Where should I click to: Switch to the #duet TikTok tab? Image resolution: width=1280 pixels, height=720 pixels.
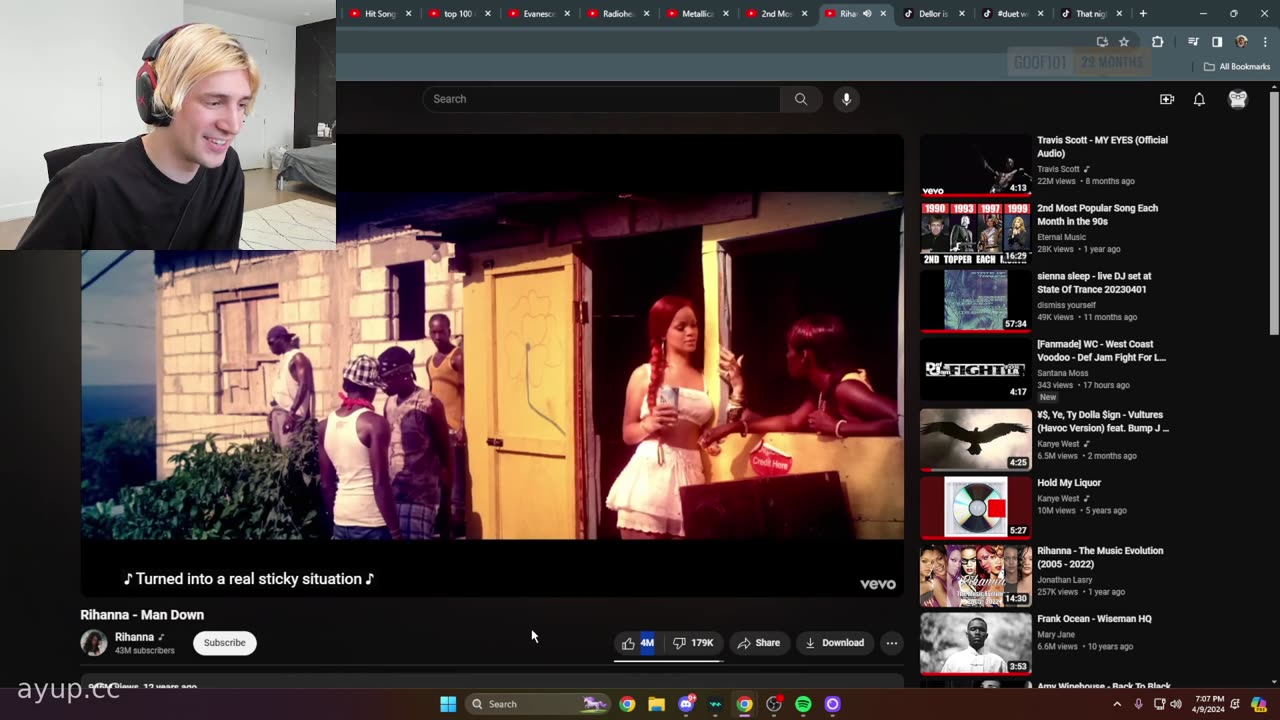coord(1012,14)
